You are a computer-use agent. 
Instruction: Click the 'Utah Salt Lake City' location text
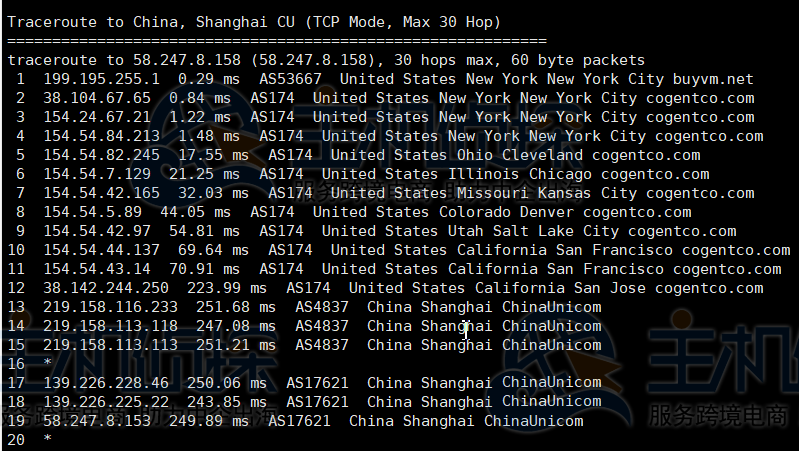(x=533, y=231)
